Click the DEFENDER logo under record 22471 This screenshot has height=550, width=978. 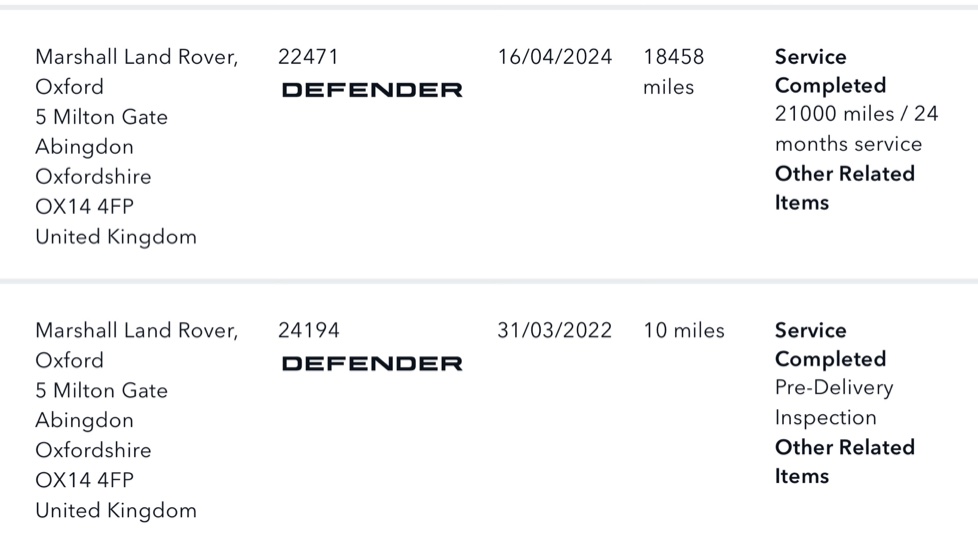click(372, 90)
